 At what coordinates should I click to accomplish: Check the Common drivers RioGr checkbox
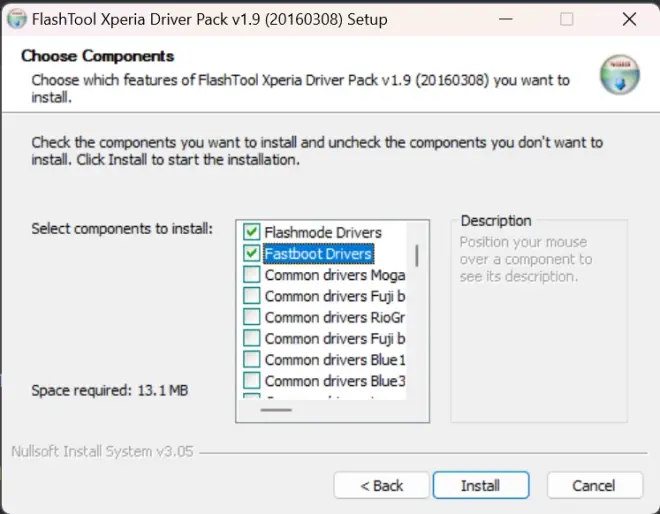tap(252, 317)
